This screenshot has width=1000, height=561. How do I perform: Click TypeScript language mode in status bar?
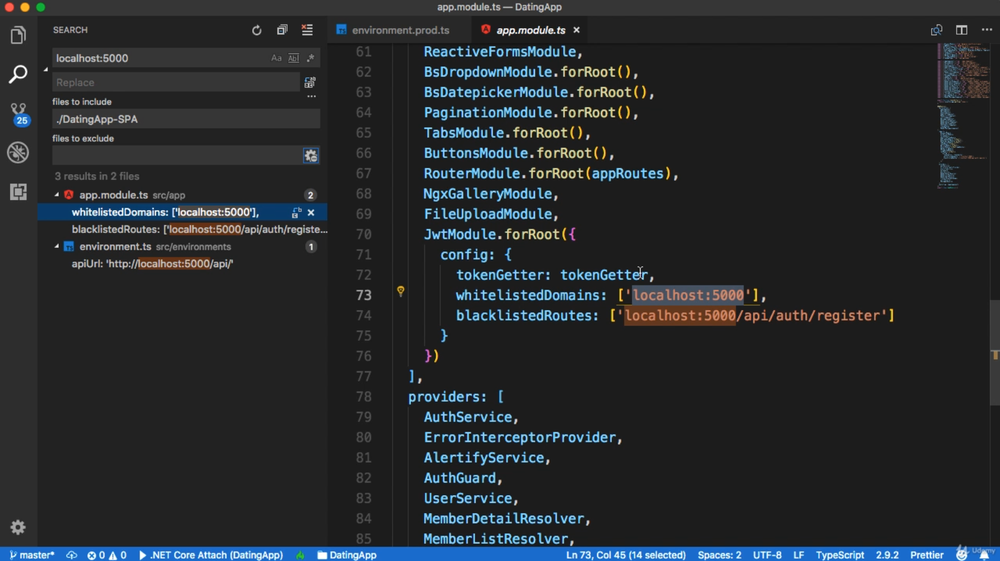pyautogui.click(x=839, y=554)
